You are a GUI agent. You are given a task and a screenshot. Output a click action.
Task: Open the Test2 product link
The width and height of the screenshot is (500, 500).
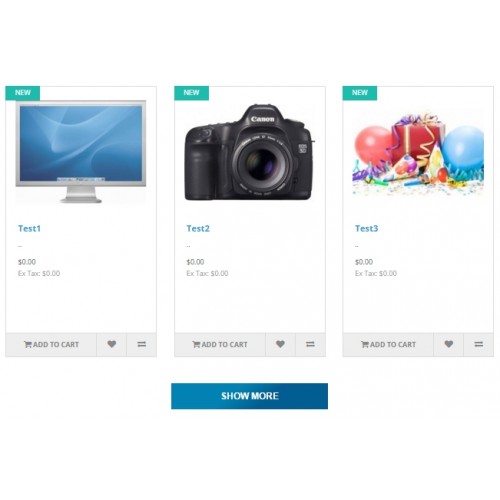(198, 228)
